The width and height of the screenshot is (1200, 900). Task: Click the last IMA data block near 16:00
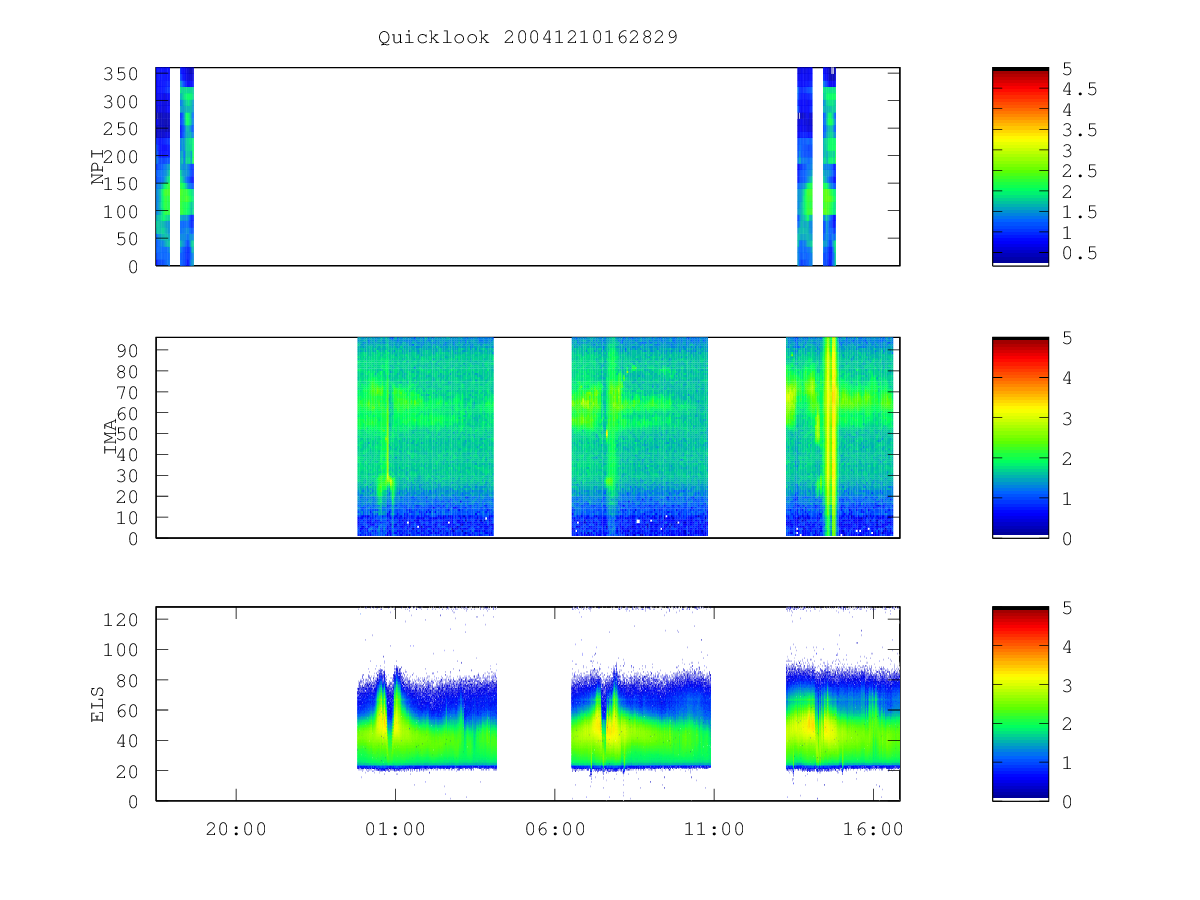[840, 437]
